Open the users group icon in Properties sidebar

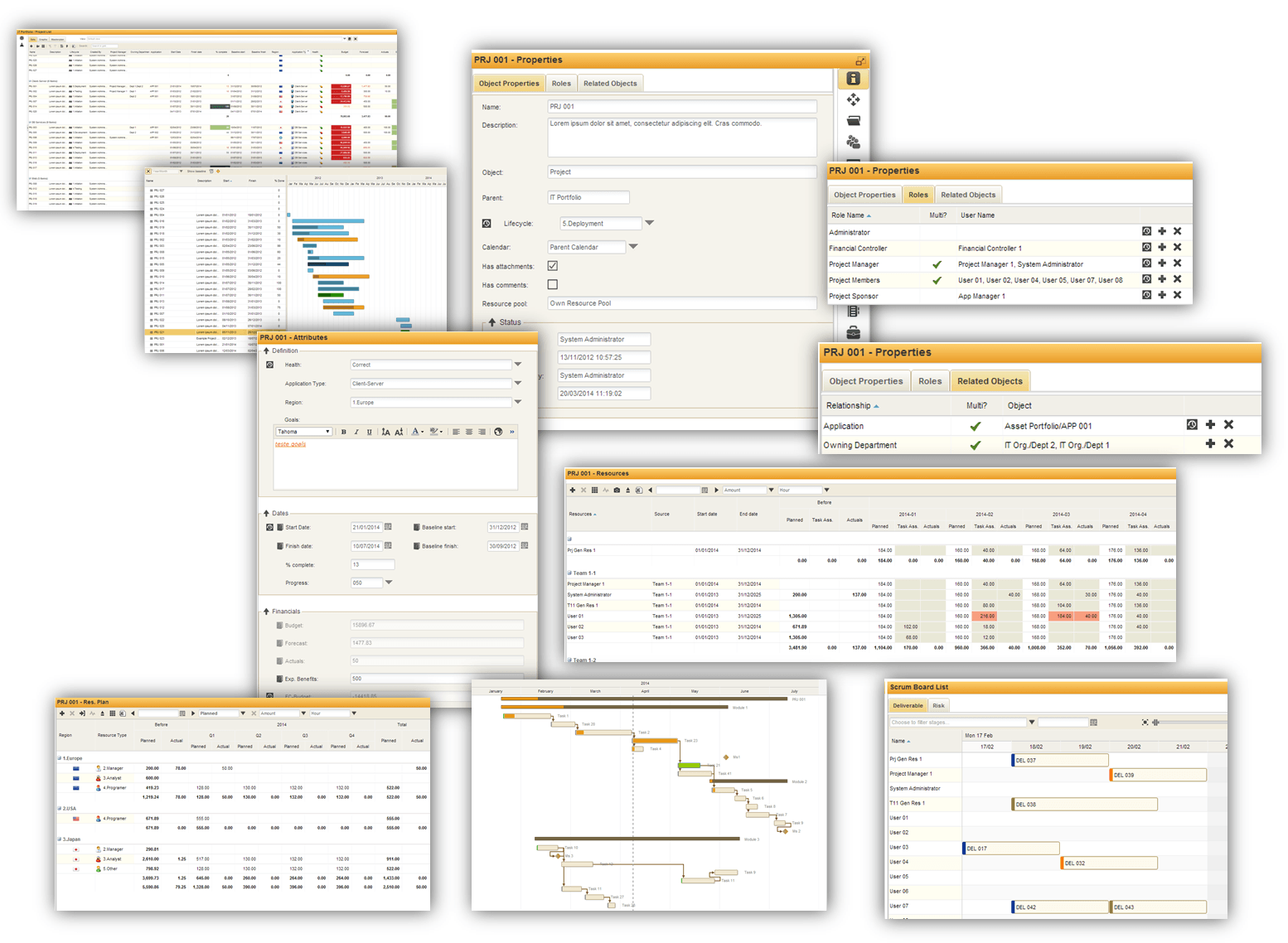[853, 143]
